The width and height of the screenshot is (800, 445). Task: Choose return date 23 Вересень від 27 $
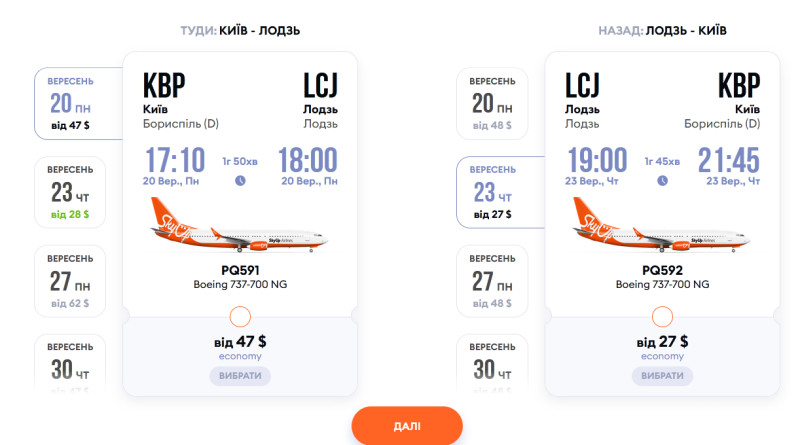[x=501, y=192]
